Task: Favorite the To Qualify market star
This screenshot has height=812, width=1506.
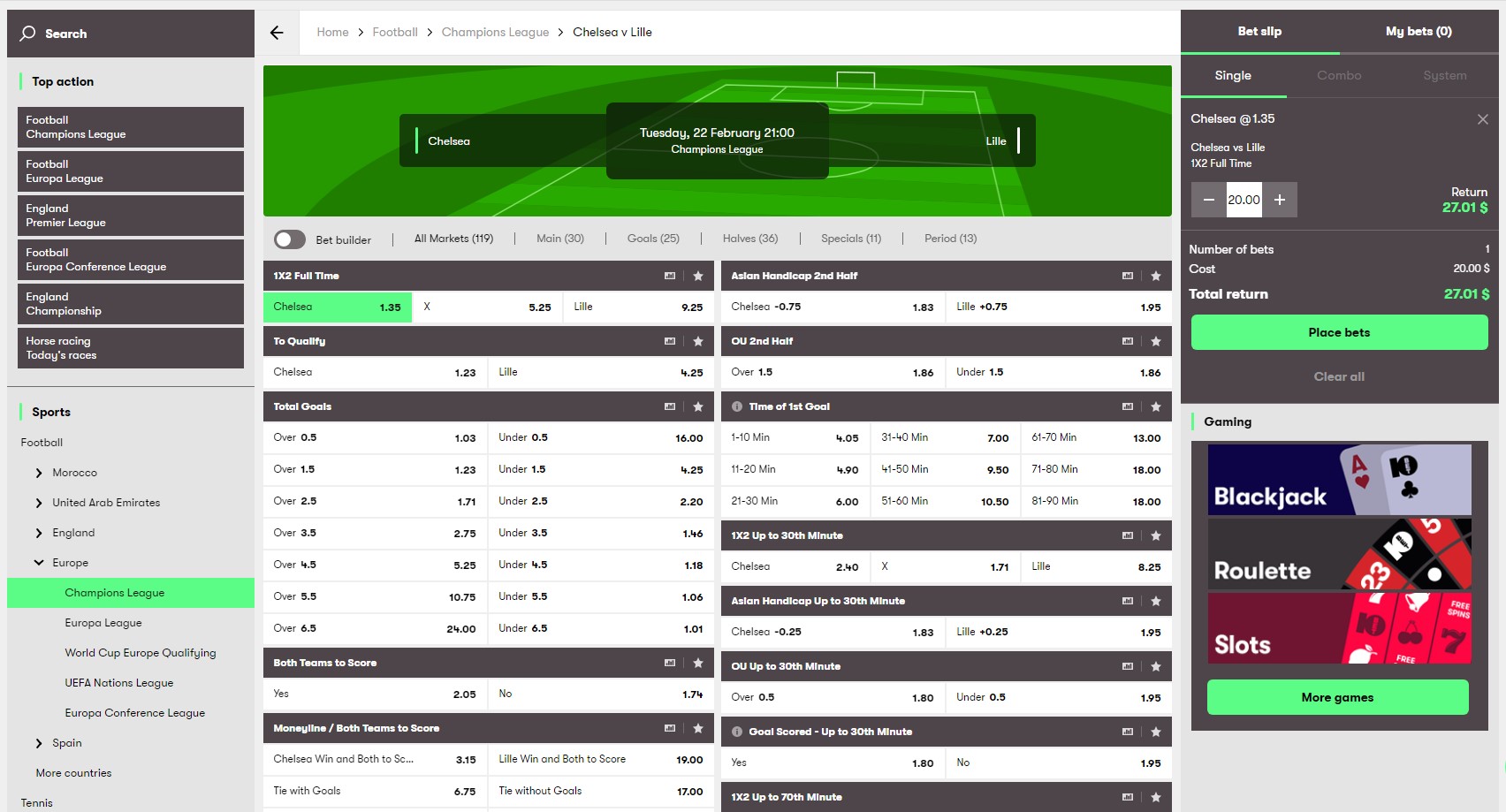Action: click(x=698, y=341)
